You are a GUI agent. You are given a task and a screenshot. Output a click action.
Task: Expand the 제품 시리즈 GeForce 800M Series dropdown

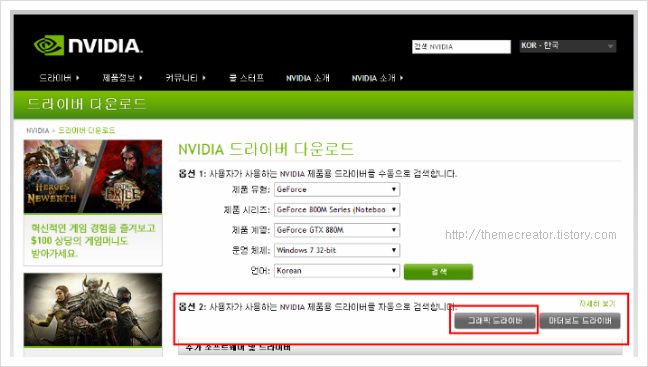(337, 210)
